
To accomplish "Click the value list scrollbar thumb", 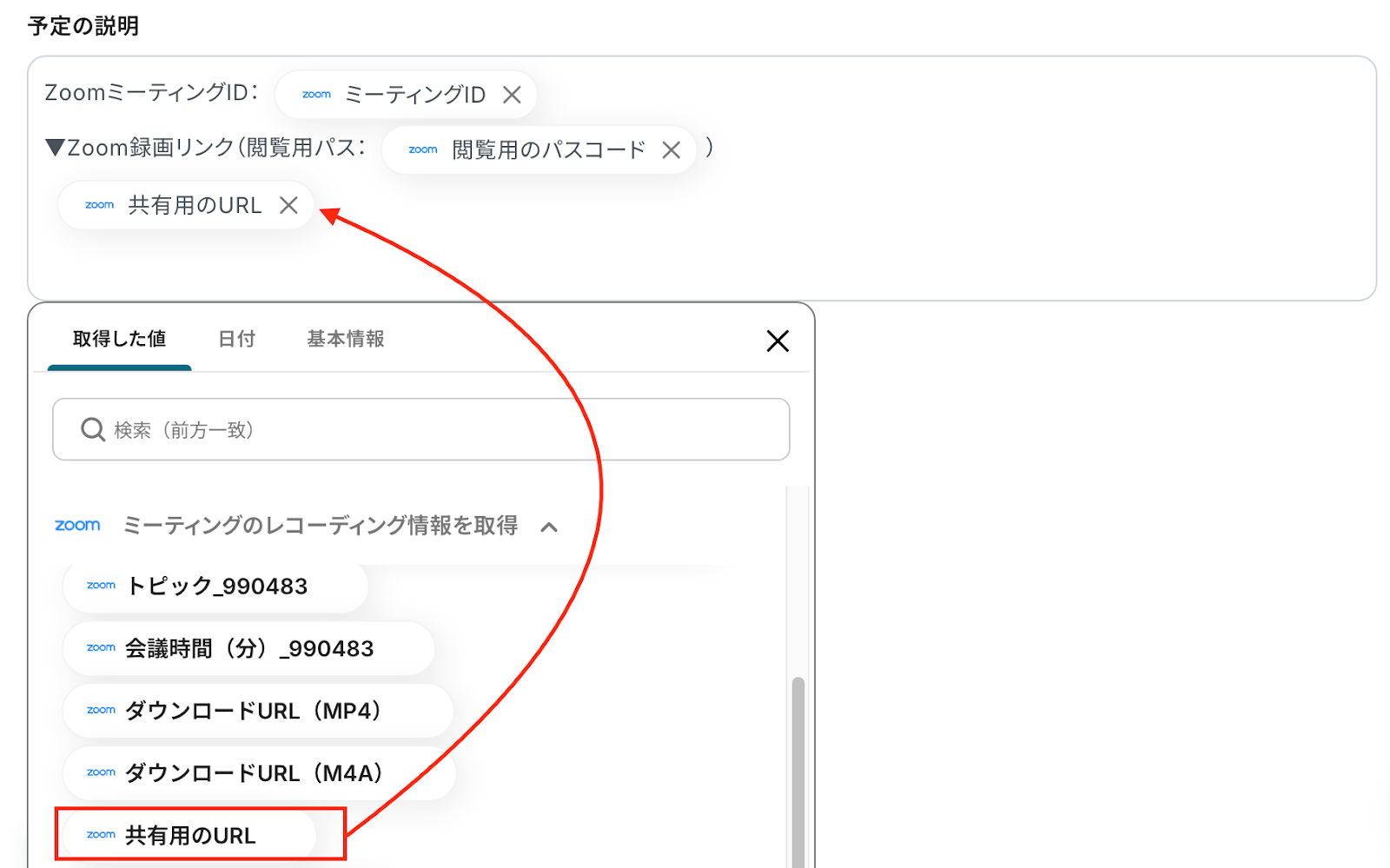I will tap(798, 772).
